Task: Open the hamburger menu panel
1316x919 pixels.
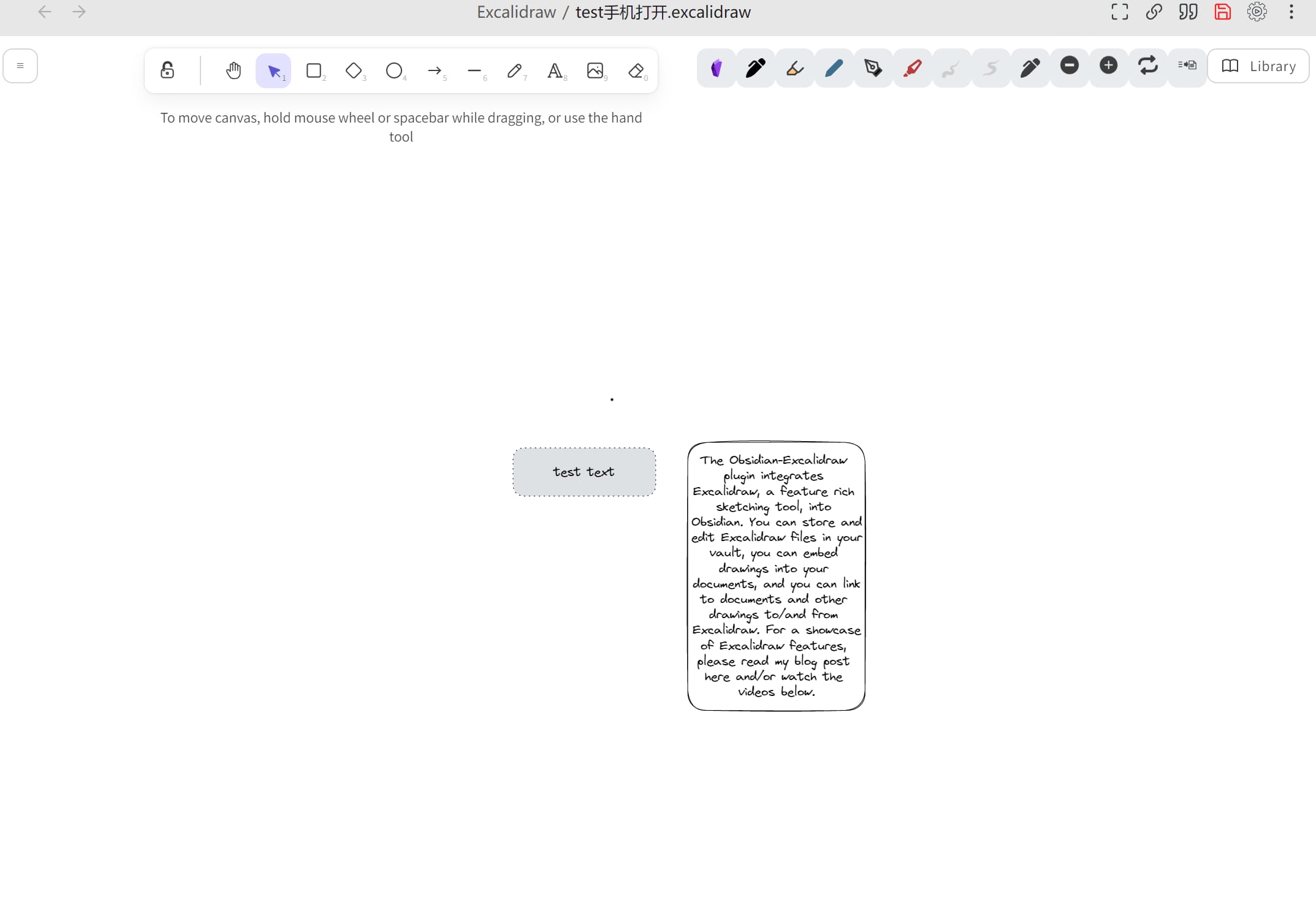Action: click(20, 66)
